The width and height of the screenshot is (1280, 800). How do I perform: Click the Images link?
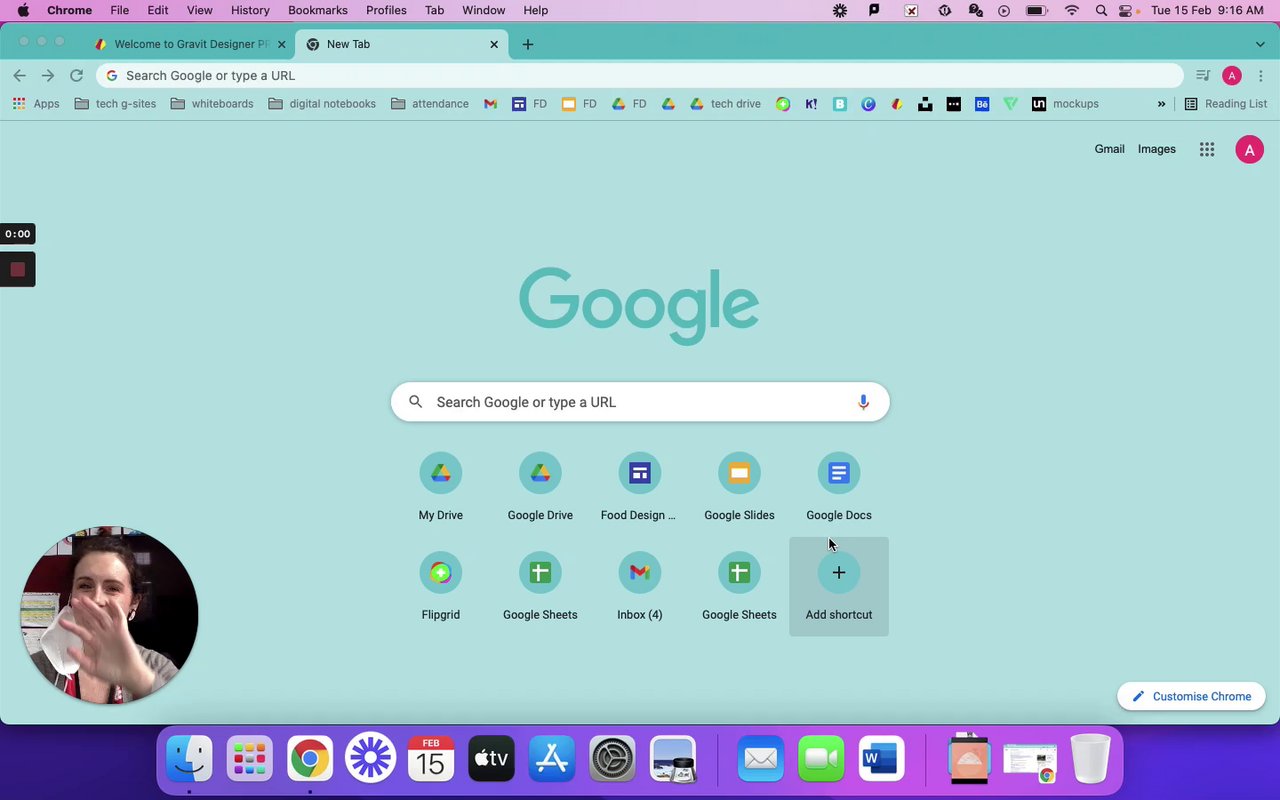[1157, 149]
